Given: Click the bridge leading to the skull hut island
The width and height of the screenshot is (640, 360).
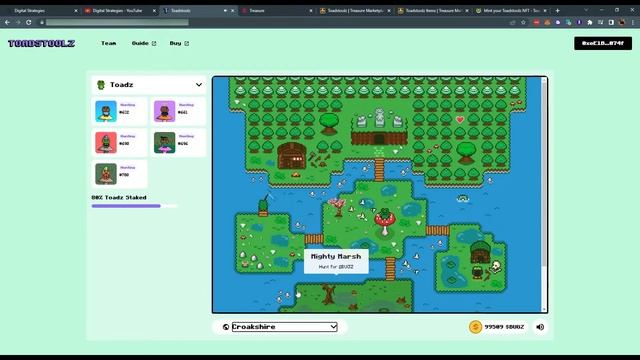Looking at the screenshot, I should (438, 231).
